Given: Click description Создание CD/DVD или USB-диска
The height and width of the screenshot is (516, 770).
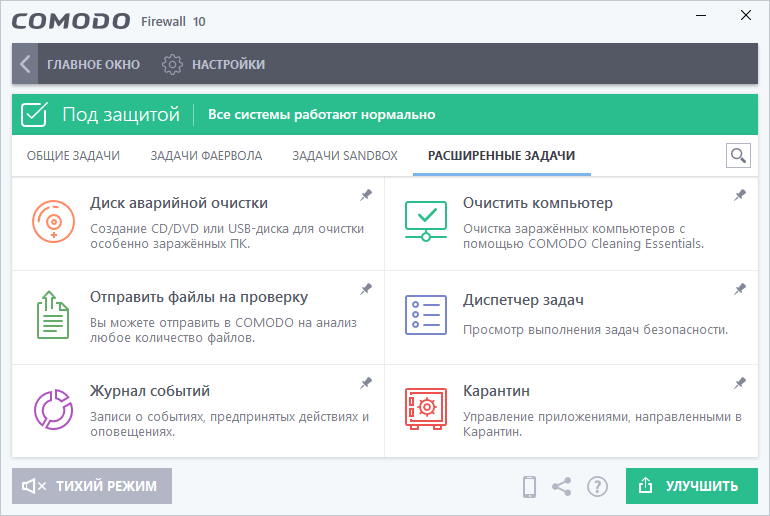Looking at the screenshot, I should coord(227,236).
